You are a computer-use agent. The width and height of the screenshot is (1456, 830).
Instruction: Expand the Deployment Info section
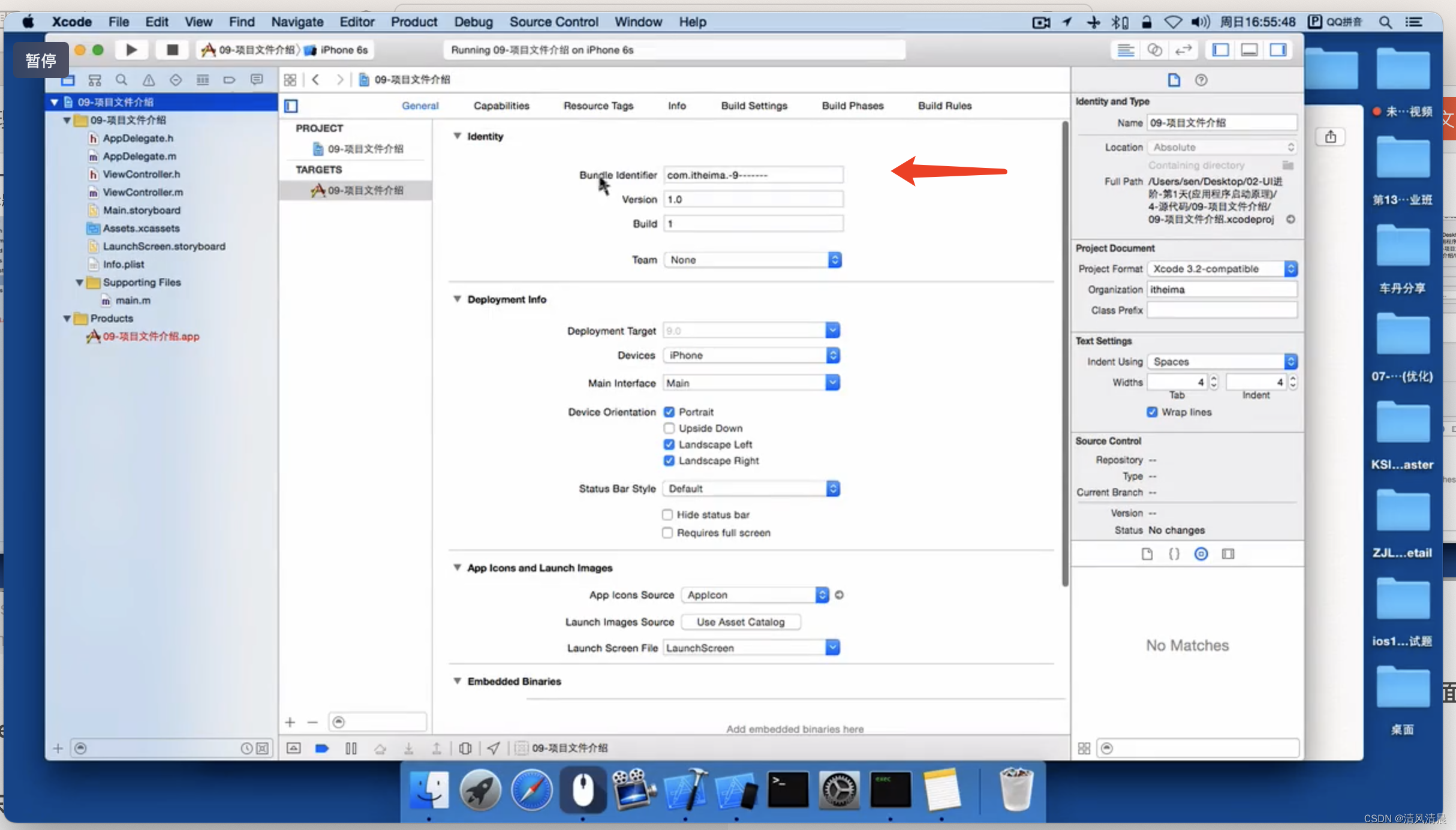click(458, 299)
